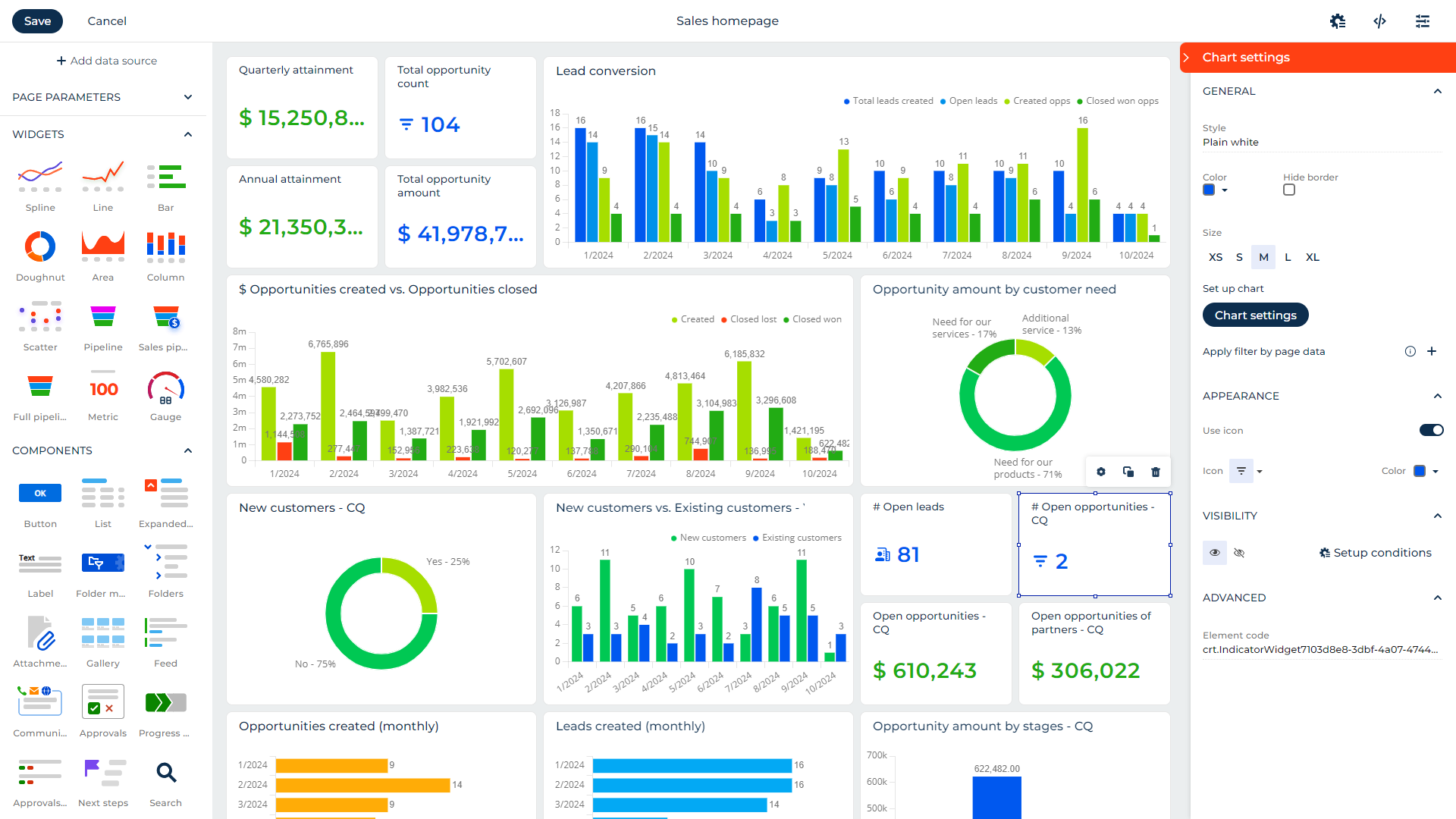Check the Hide border checkbox

(1289, 190)
